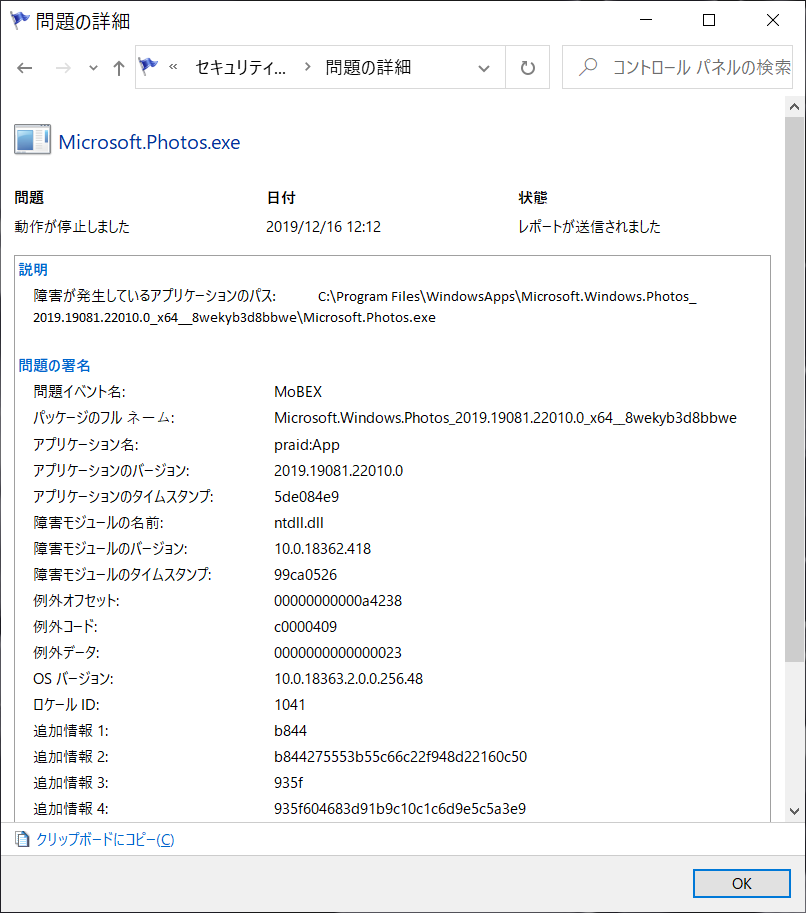806x913 pixels.
Task: Click the Microsoft.Photos.exe application icon
Action: (33, 140)
